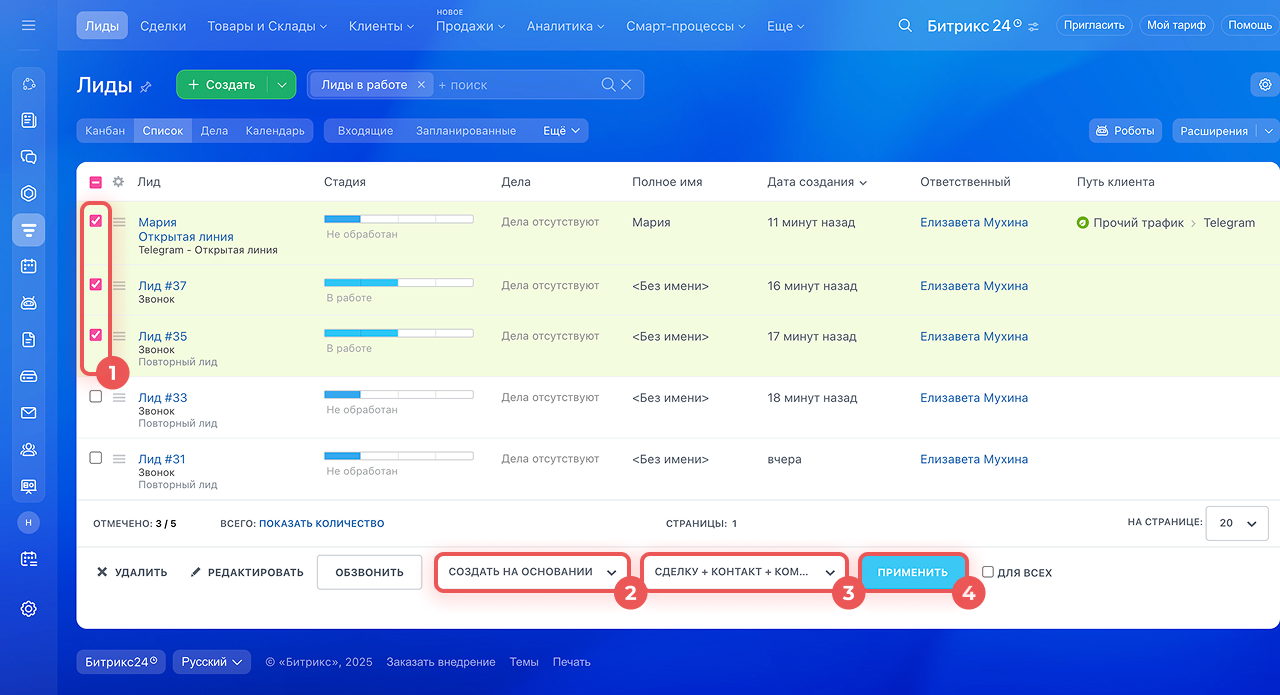Sort by Дата создания column header
Image resolution: width=1280 pixels, height=695 pixels.
click(816, 182)
